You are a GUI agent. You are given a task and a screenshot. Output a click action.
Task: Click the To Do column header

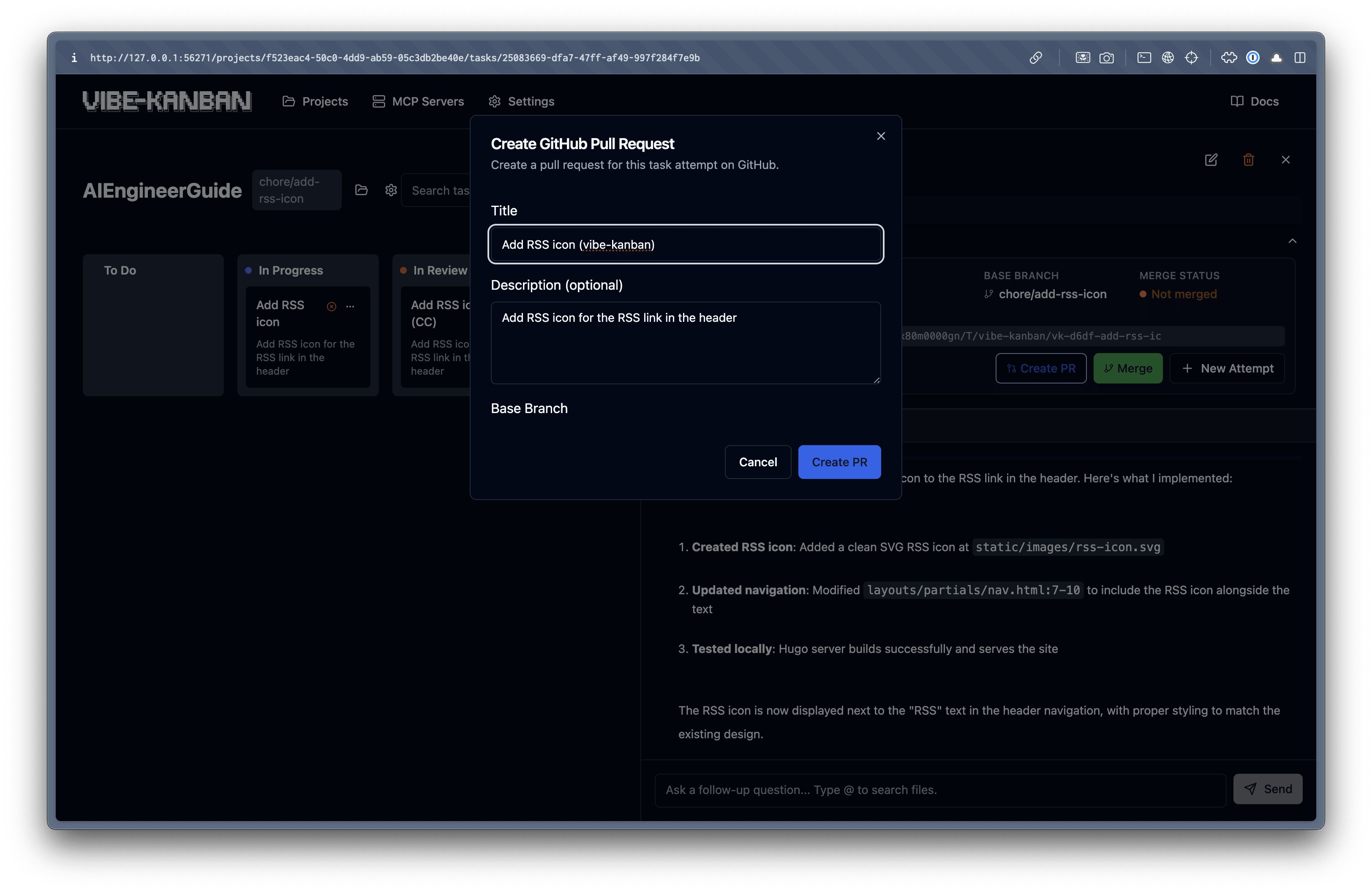[120, 270]
